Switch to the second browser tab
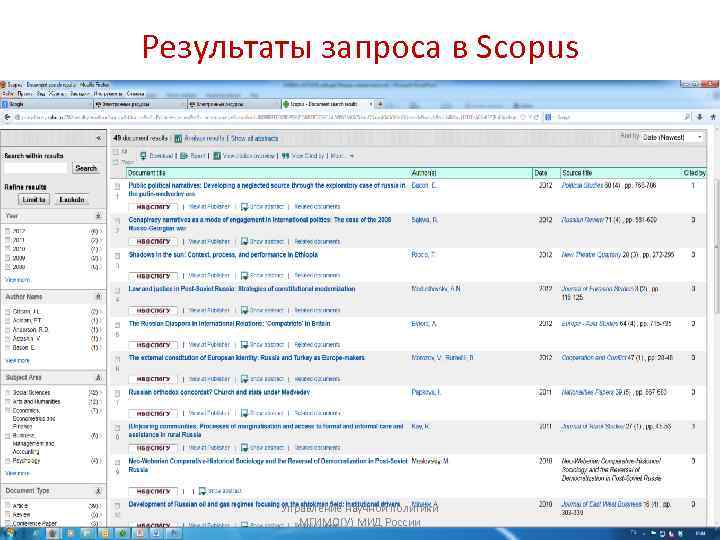 pyautogui.click(x=140, y=104)
